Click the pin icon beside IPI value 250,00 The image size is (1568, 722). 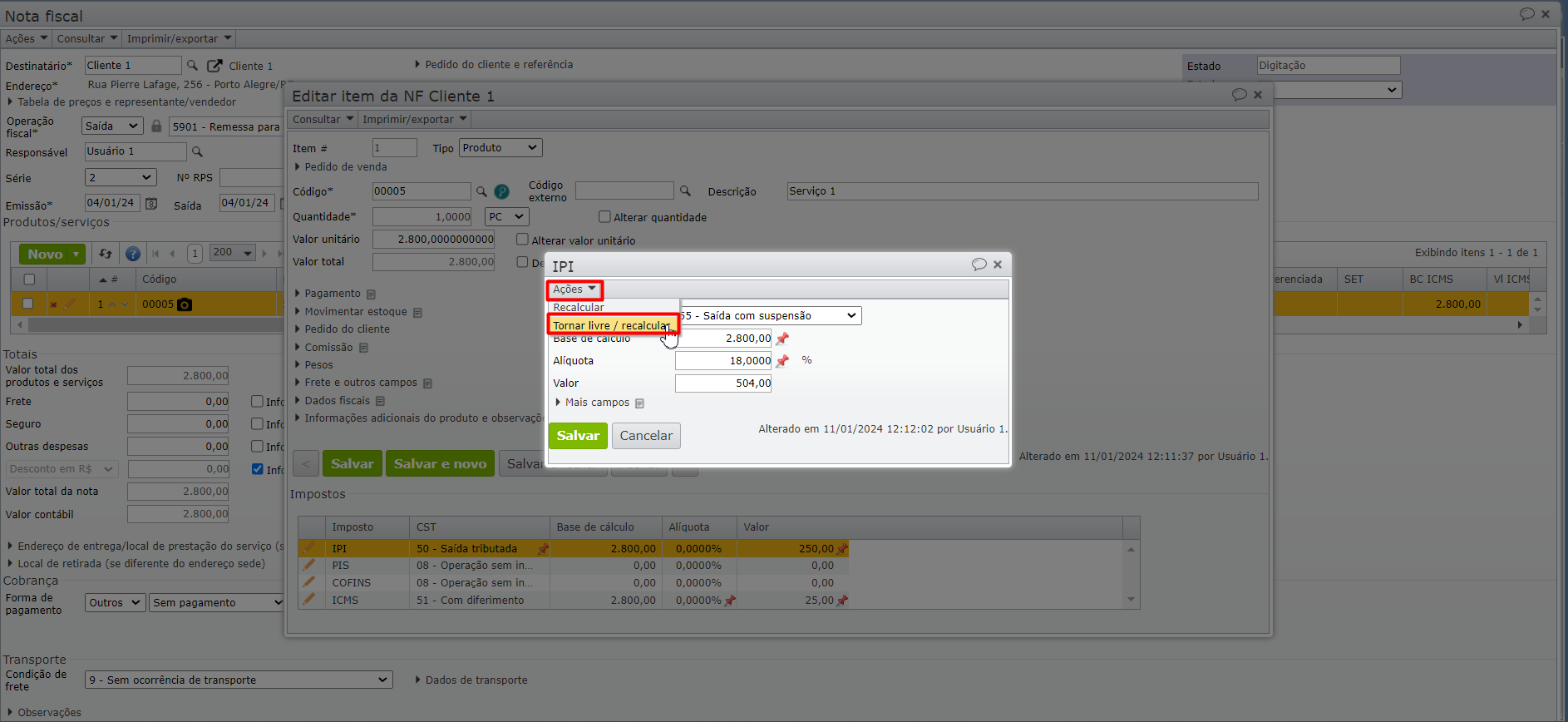[x=842, y=548]
